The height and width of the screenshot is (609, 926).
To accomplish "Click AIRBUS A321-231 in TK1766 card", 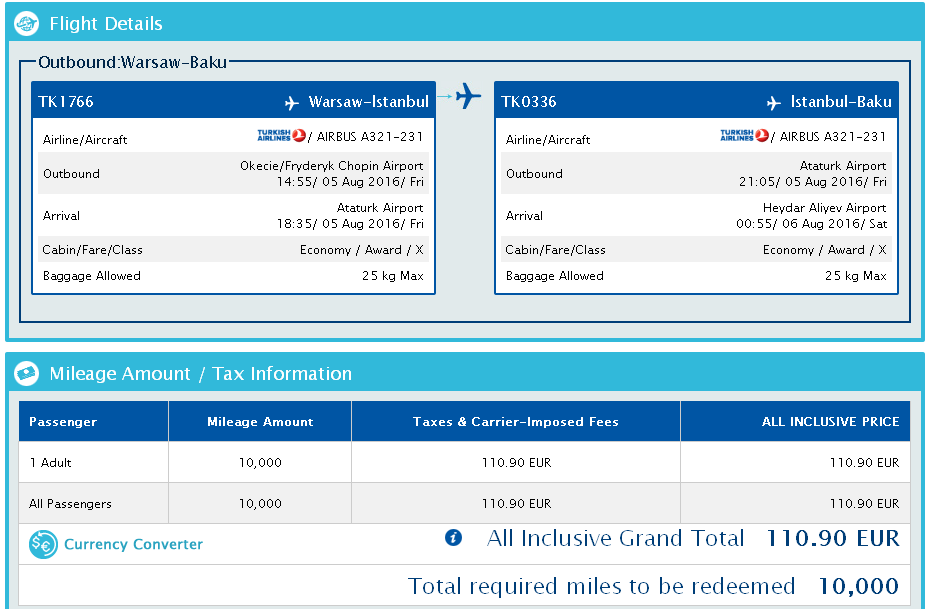I will pyautogui.click(x=370, y=137).
